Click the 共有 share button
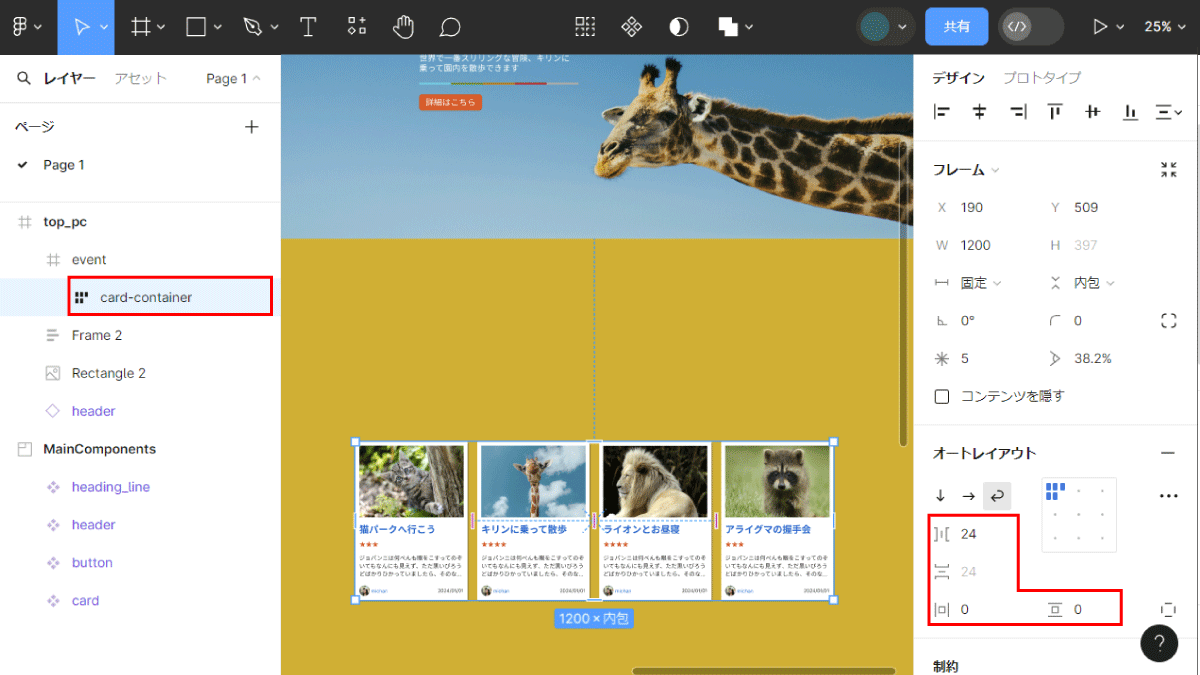Viewport: 1200px width, 675px height. pyautogui.click(x=957, y=27)
